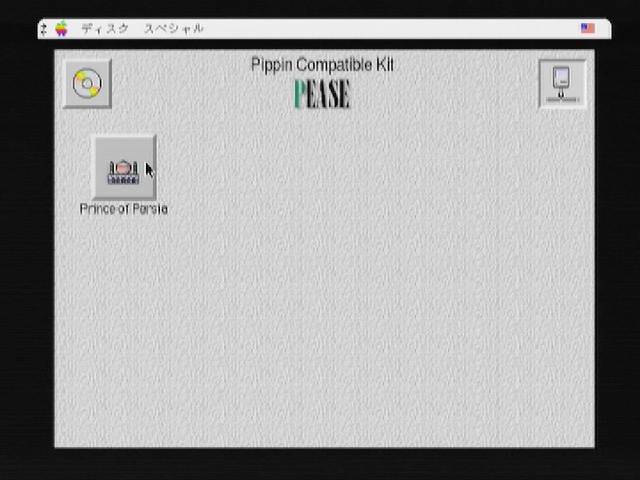
Task: Click the CD disc button
Action: 87,84
